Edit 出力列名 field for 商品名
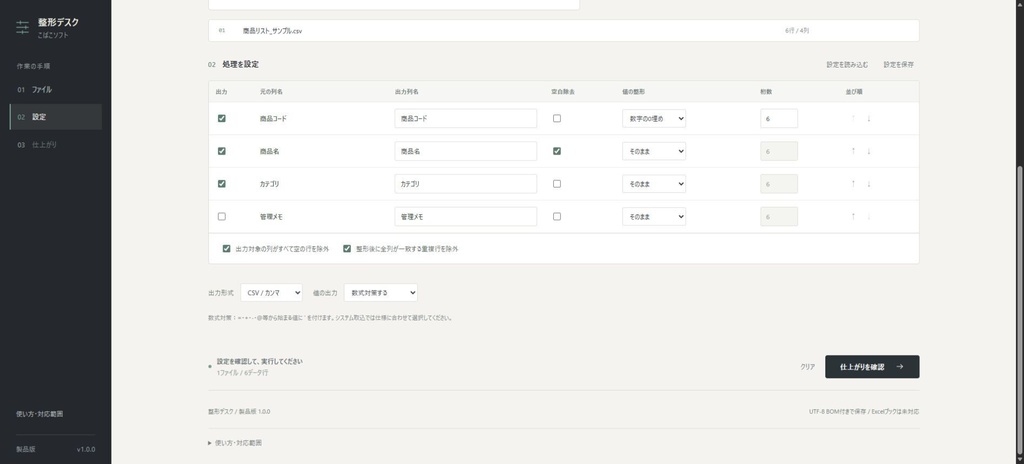This screenshot has height=464, width=1024. coord(466,151)
